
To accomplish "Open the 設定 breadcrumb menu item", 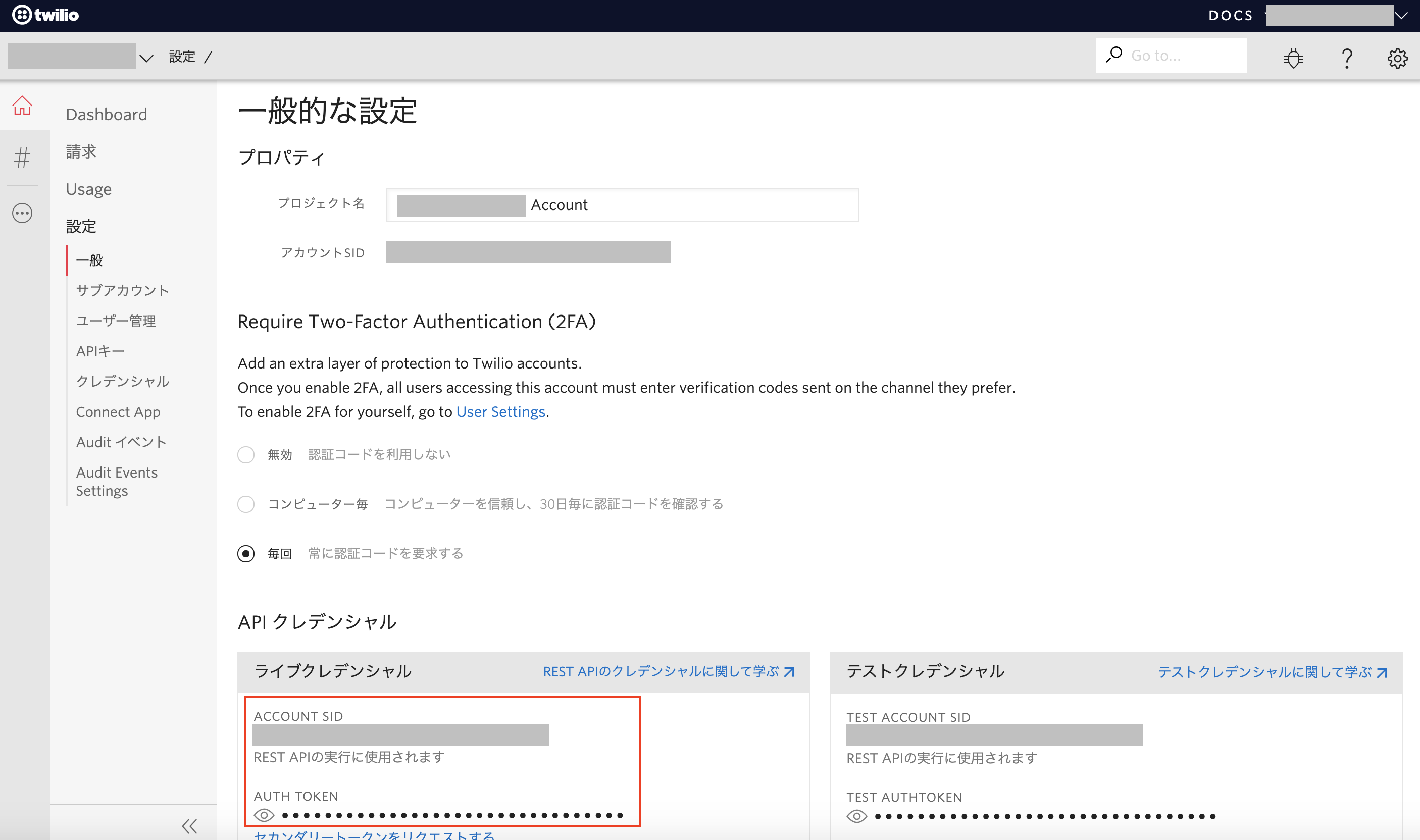I will [182, 56].
